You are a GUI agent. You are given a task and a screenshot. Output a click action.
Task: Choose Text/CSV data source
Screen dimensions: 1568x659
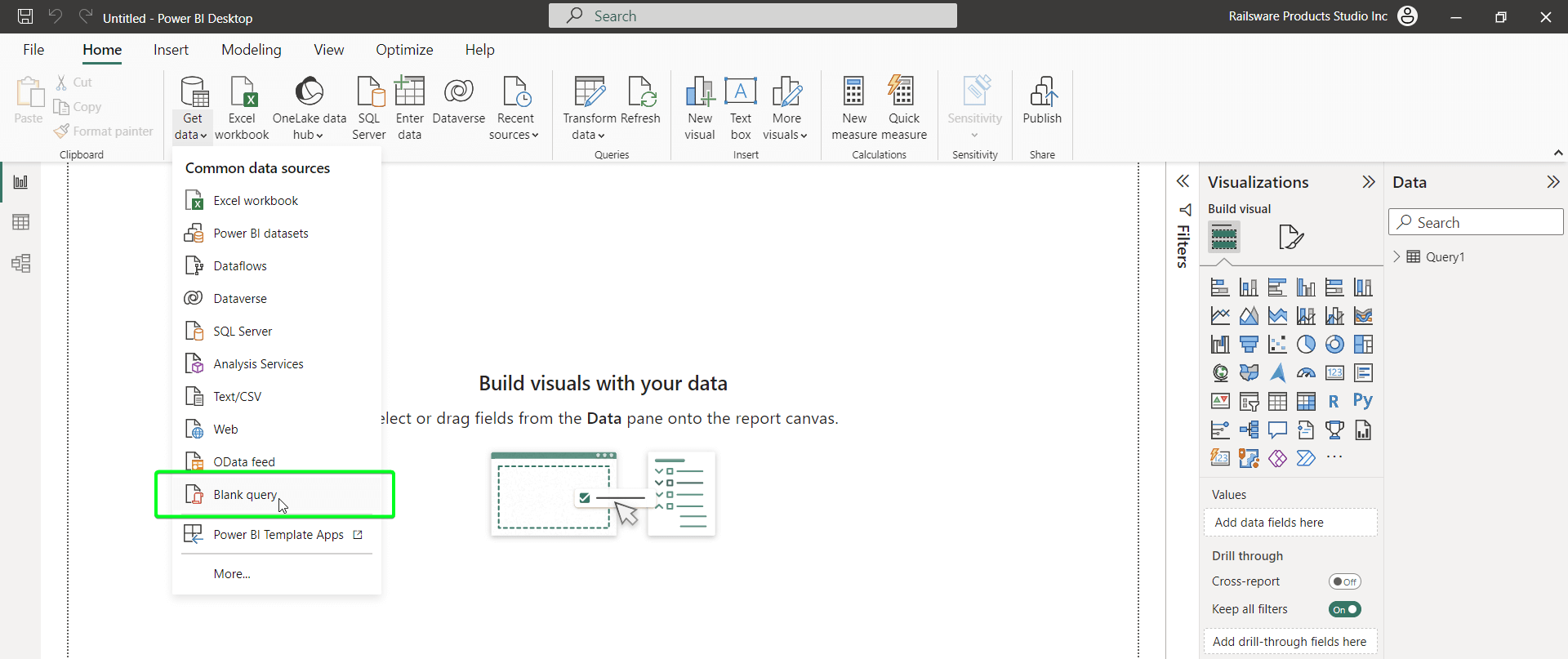coord(276,397)
